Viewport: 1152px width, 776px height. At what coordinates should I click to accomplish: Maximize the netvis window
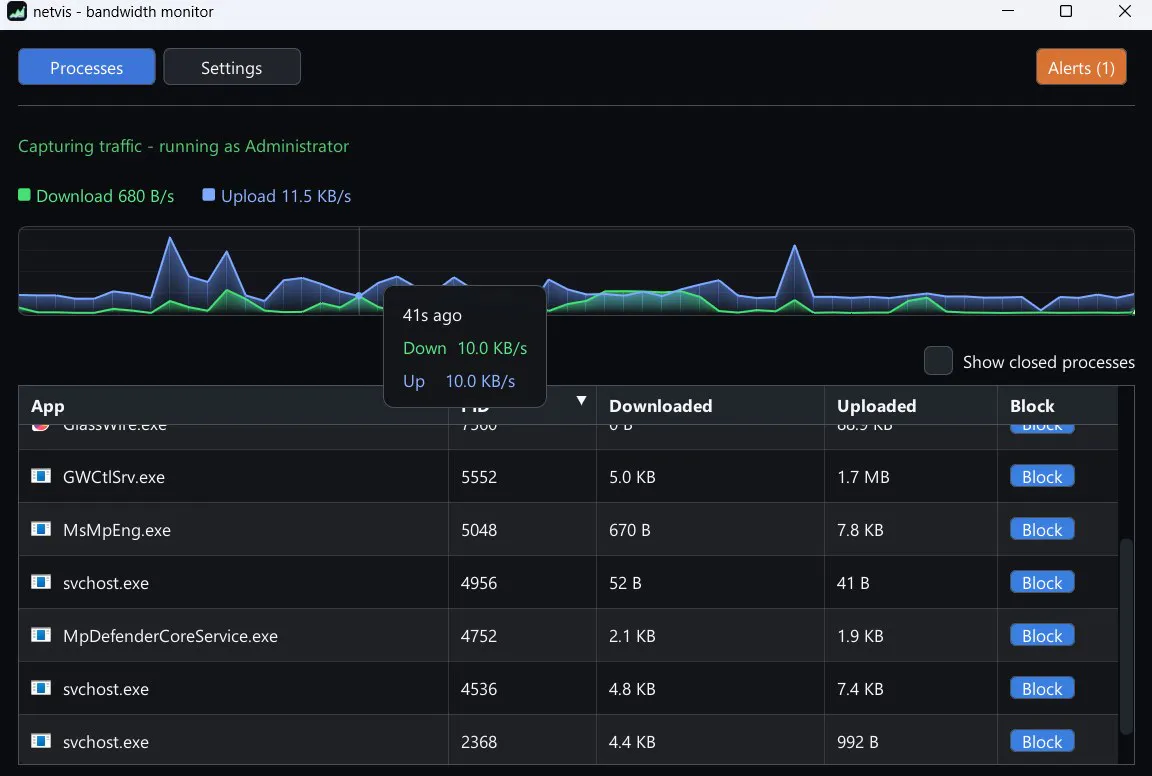(1066, 11)
